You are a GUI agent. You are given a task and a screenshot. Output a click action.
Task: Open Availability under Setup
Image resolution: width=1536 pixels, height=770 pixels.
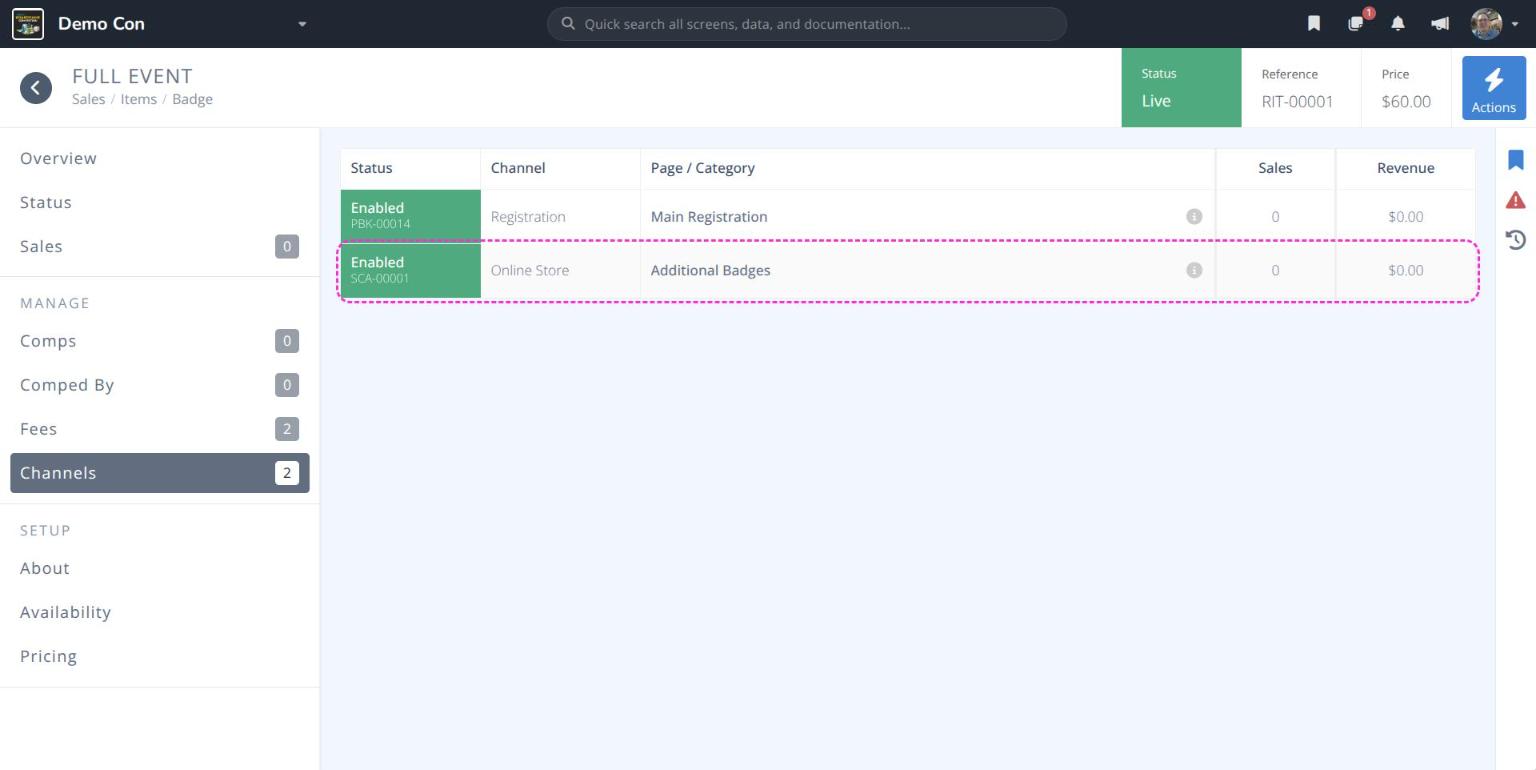(160, 612)
